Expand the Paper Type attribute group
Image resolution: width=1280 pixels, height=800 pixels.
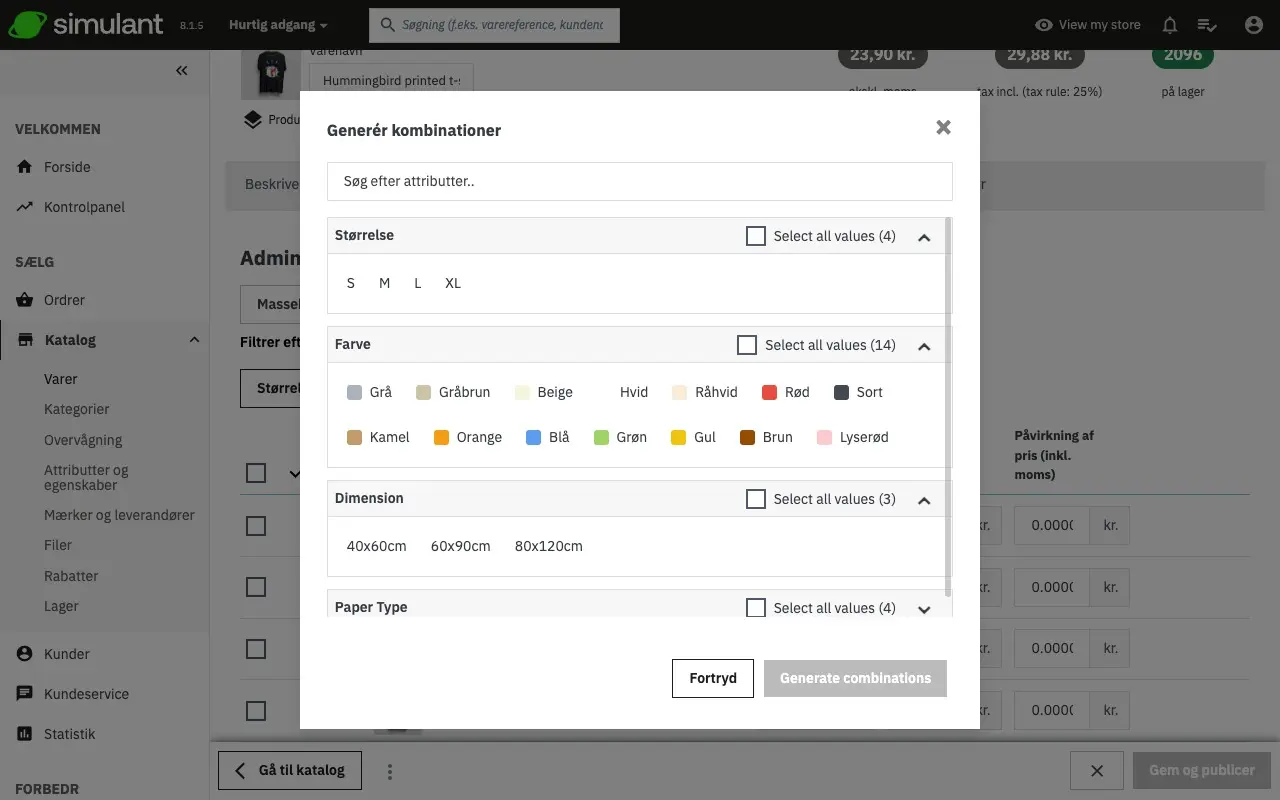pos(924,609)
